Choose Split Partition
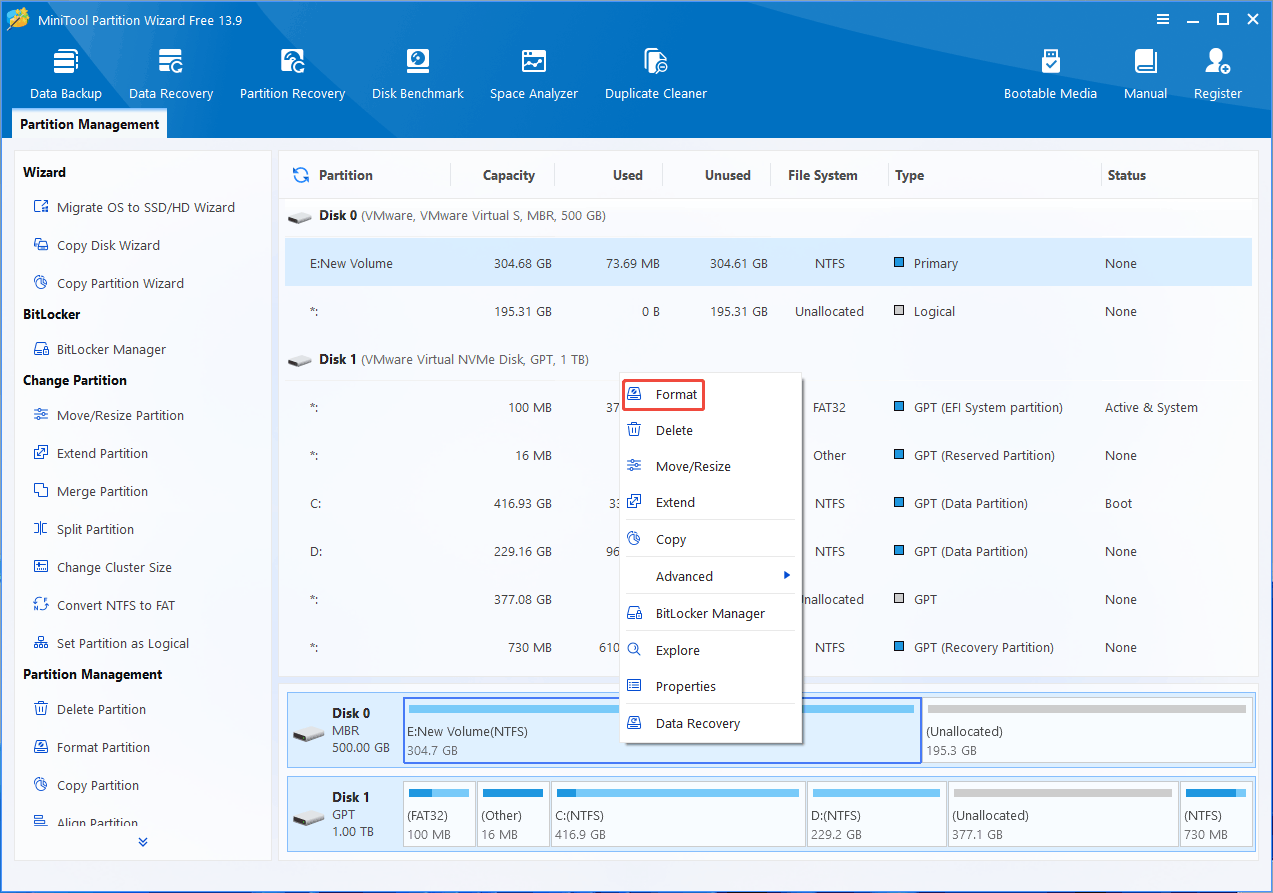The height and width of the screenshot is (893, 1273). click(84, 529)
